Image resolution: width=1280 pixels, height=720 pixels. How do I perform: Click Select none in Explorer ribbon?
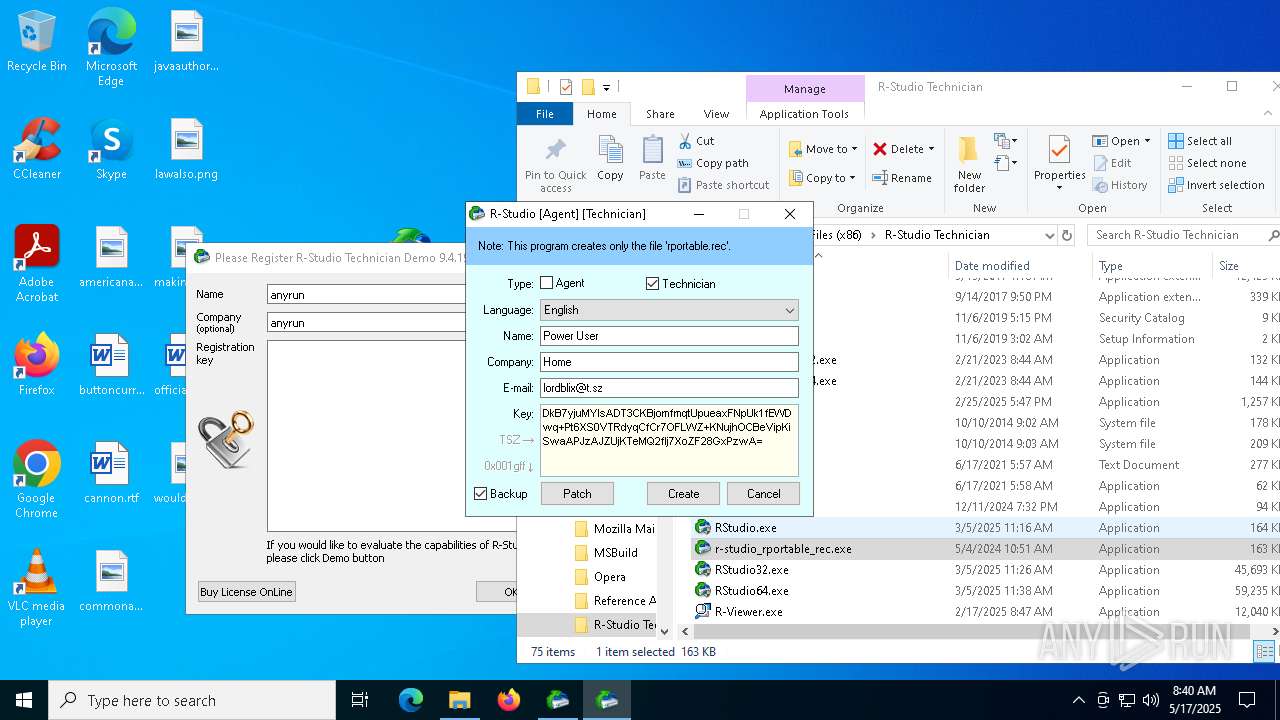point(1207,163)
